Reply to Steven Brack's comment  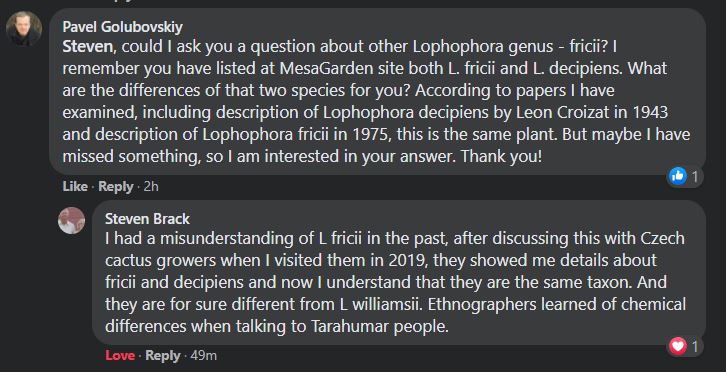click(x=163, y=355)
